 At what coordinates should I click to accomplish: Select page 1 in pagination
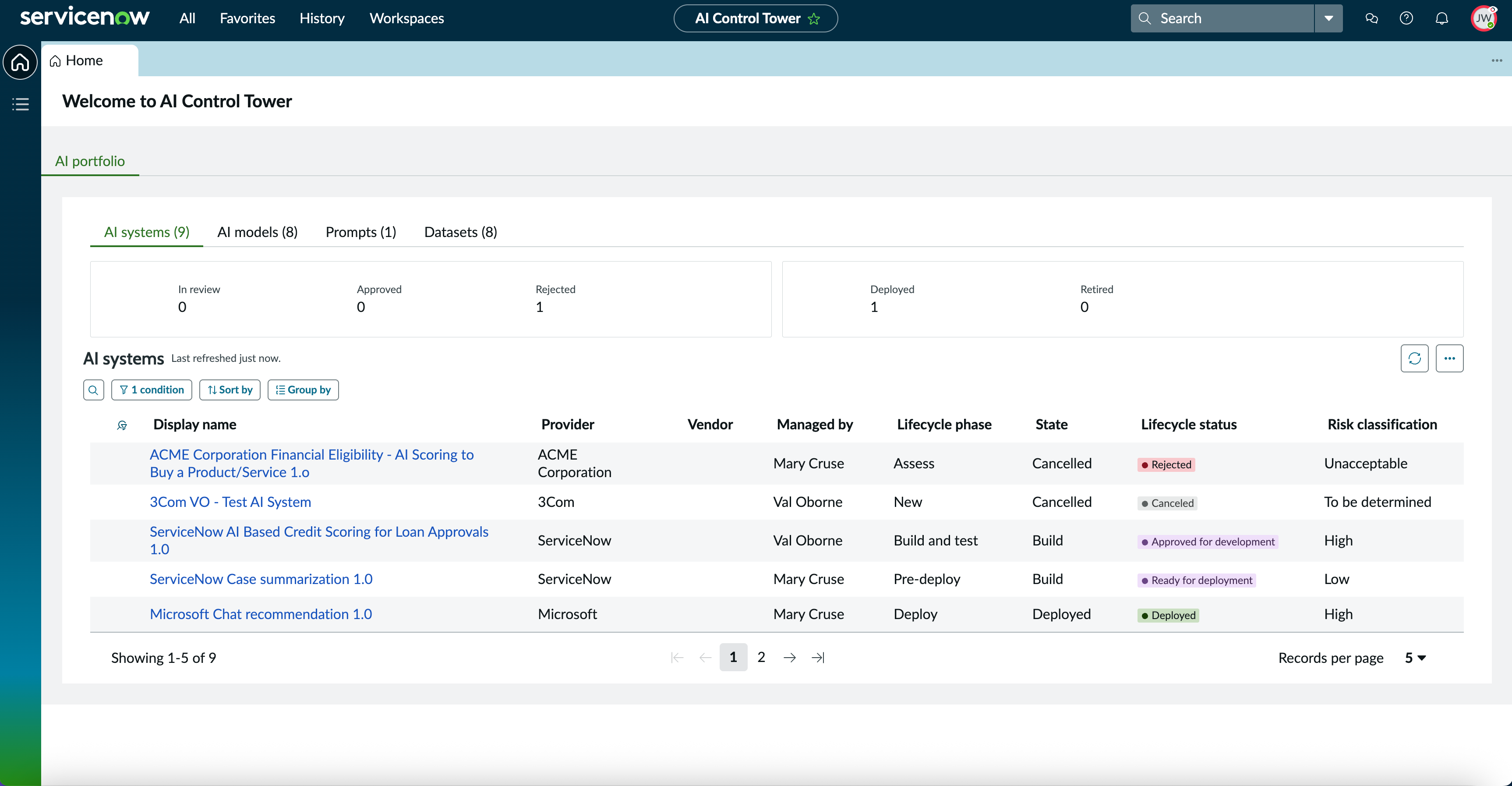click(x=733, y=658)
